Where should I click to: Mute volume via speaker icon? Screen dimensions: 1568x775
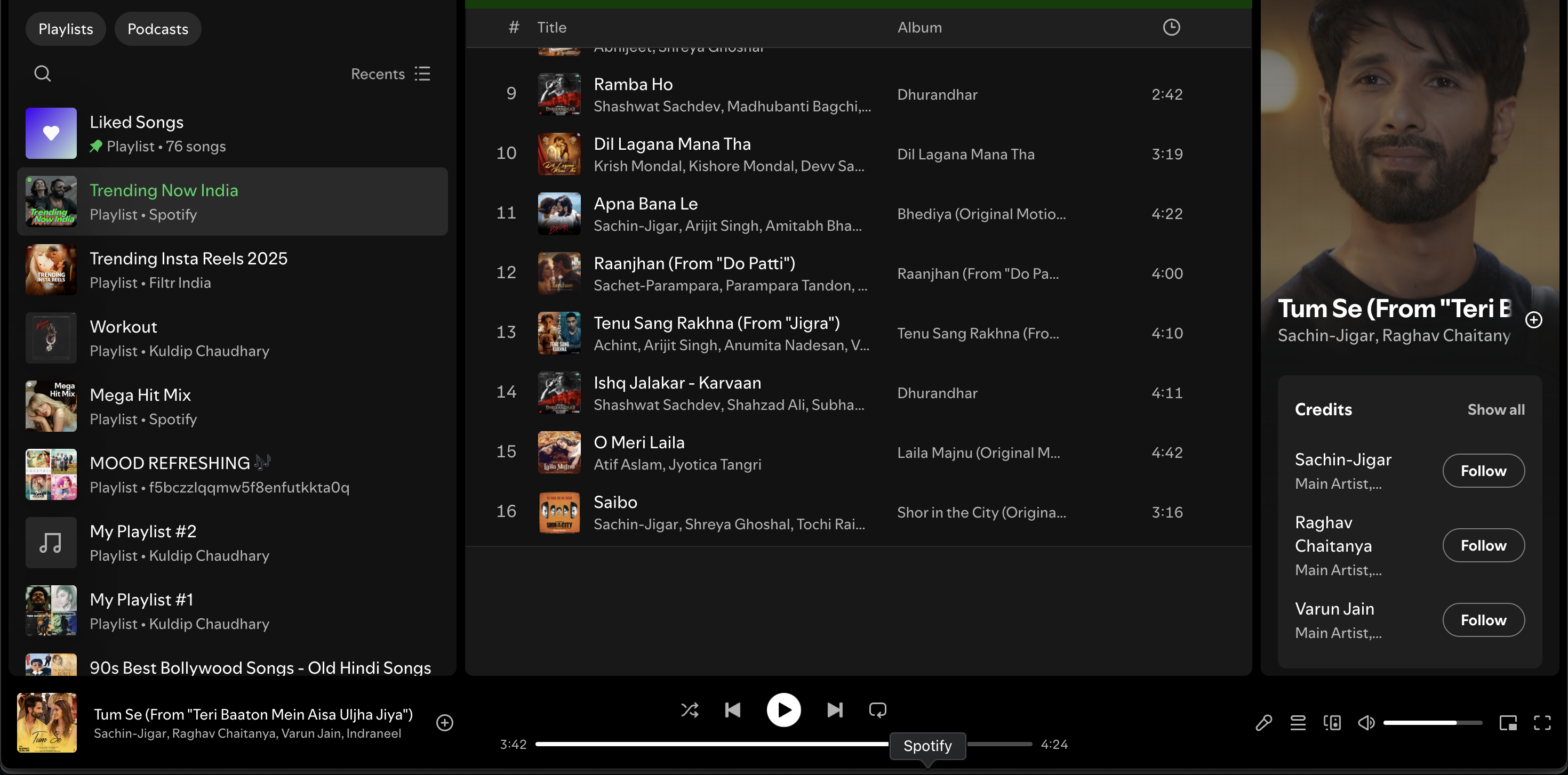(1366, 723)
